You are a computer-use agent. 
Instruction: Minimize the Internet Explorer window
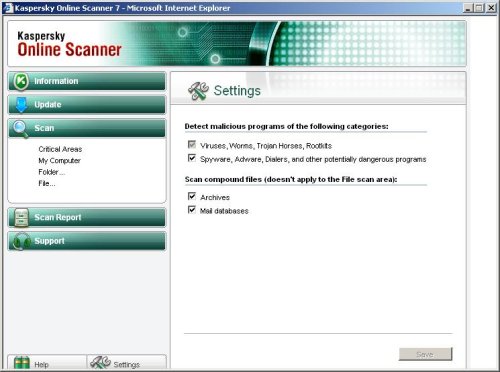[x=468, y=8]
